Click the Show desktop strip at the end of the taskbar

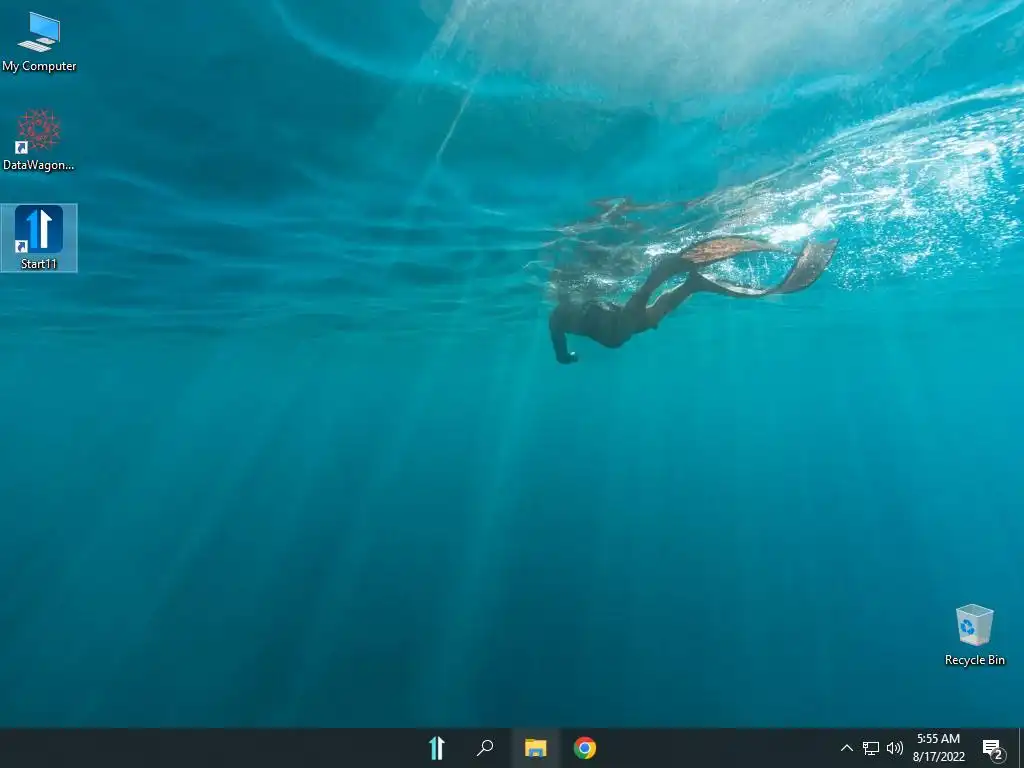pos(1021,748)
